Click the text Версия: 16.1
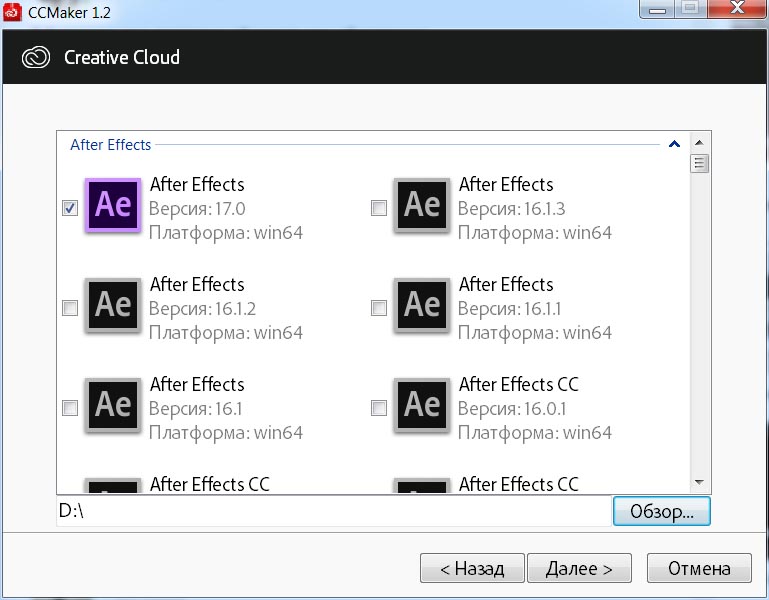The width and height of the screenshot is (769, 600). (x=196, y=409)
